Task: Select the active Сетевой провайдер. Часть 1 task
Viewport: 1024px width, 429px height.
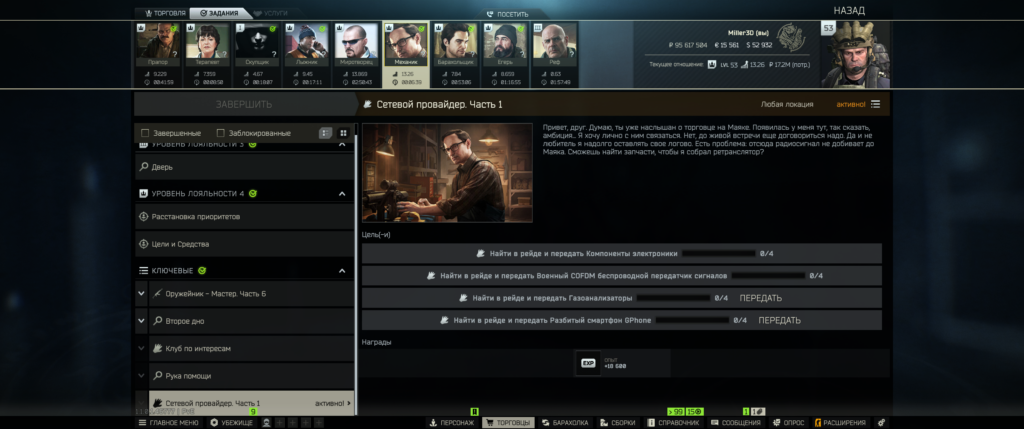Action: [x=251, y=403]
